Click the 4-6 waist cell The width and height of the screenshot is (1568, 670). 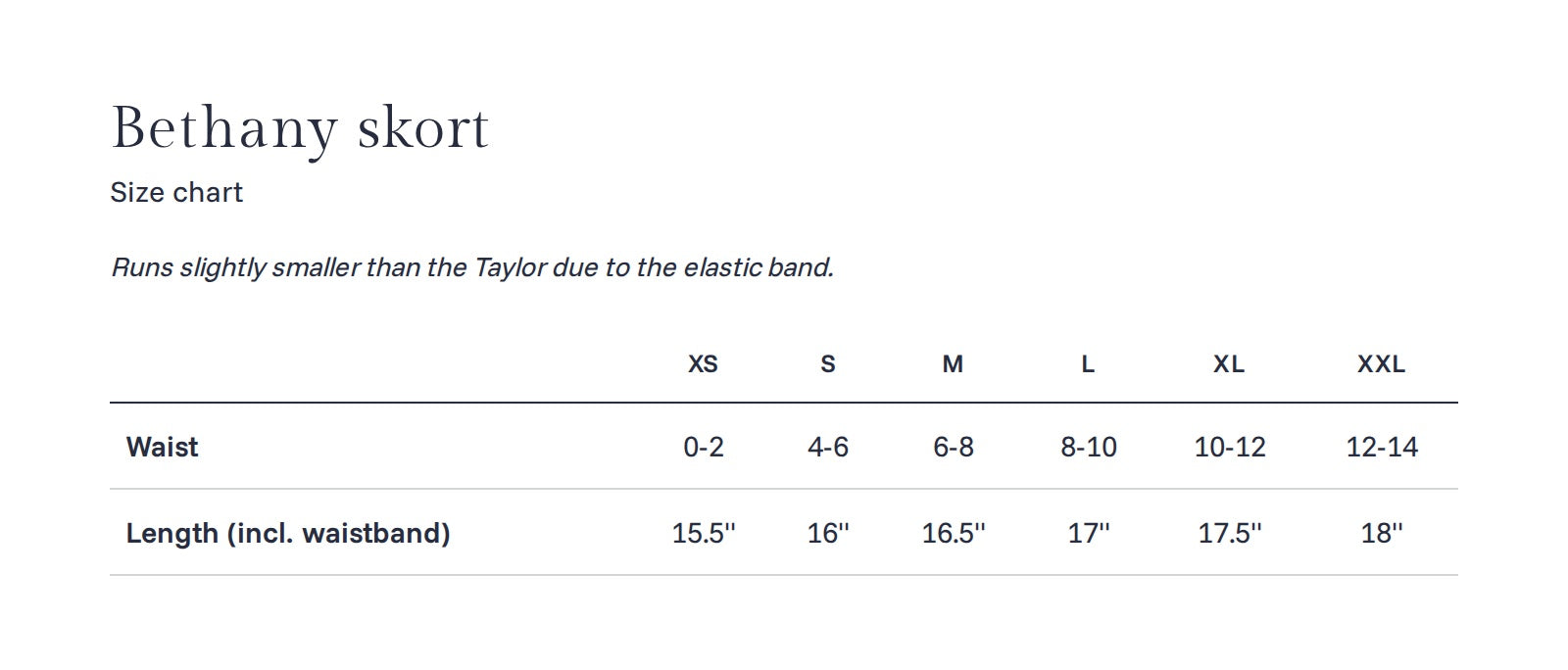828,447
